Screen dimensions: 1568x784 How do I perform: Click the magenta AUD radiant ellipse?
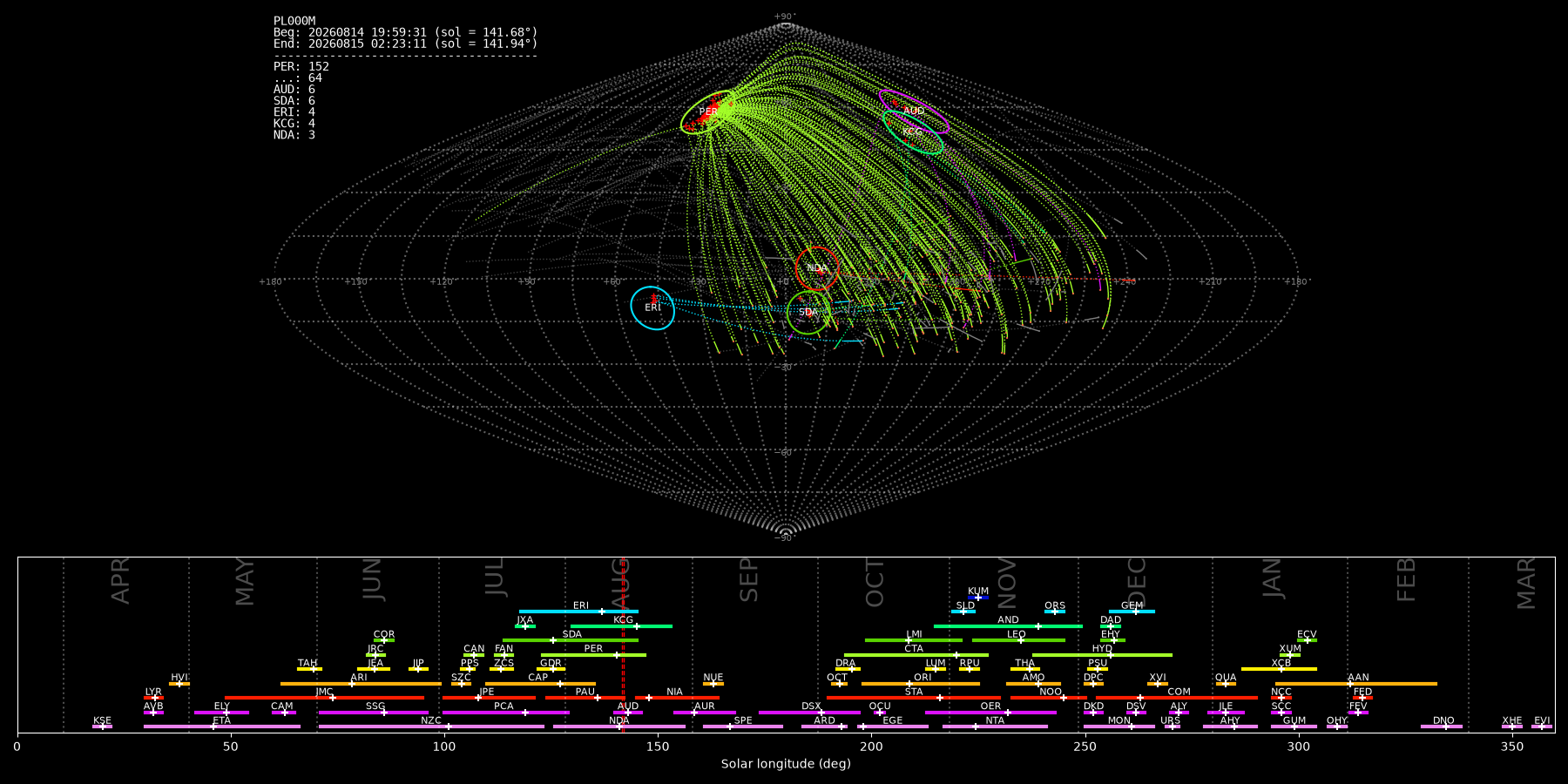(x=914, y=111)
